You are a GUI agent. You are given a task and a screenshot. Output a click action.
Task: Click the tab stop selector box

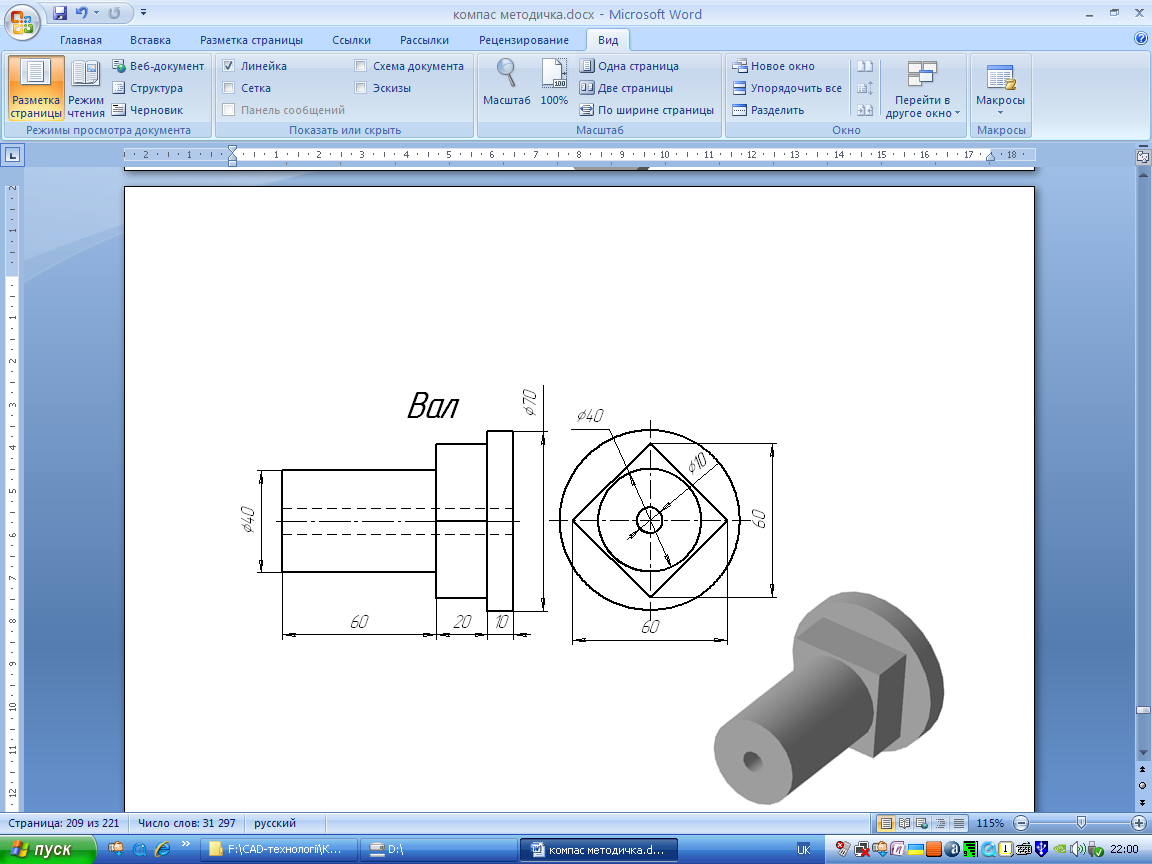(x=12, y=155)
